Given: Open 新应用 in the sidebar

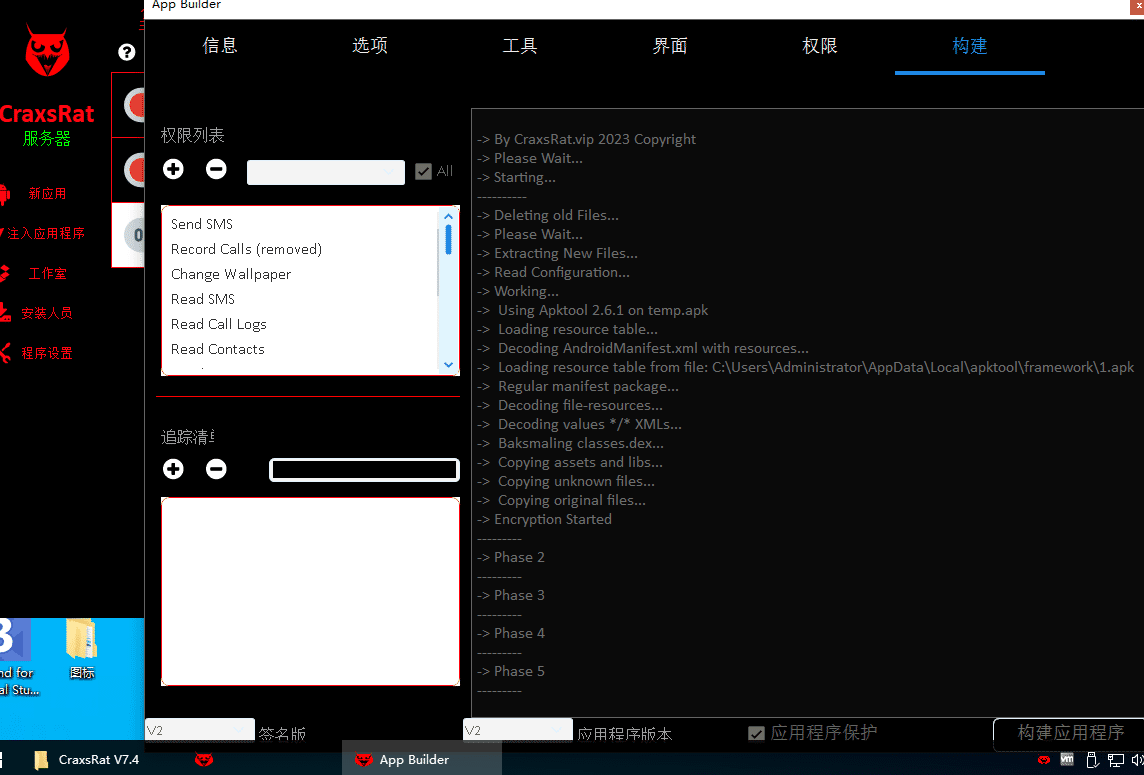Looking at the screenshot, I should pos(47,193).
